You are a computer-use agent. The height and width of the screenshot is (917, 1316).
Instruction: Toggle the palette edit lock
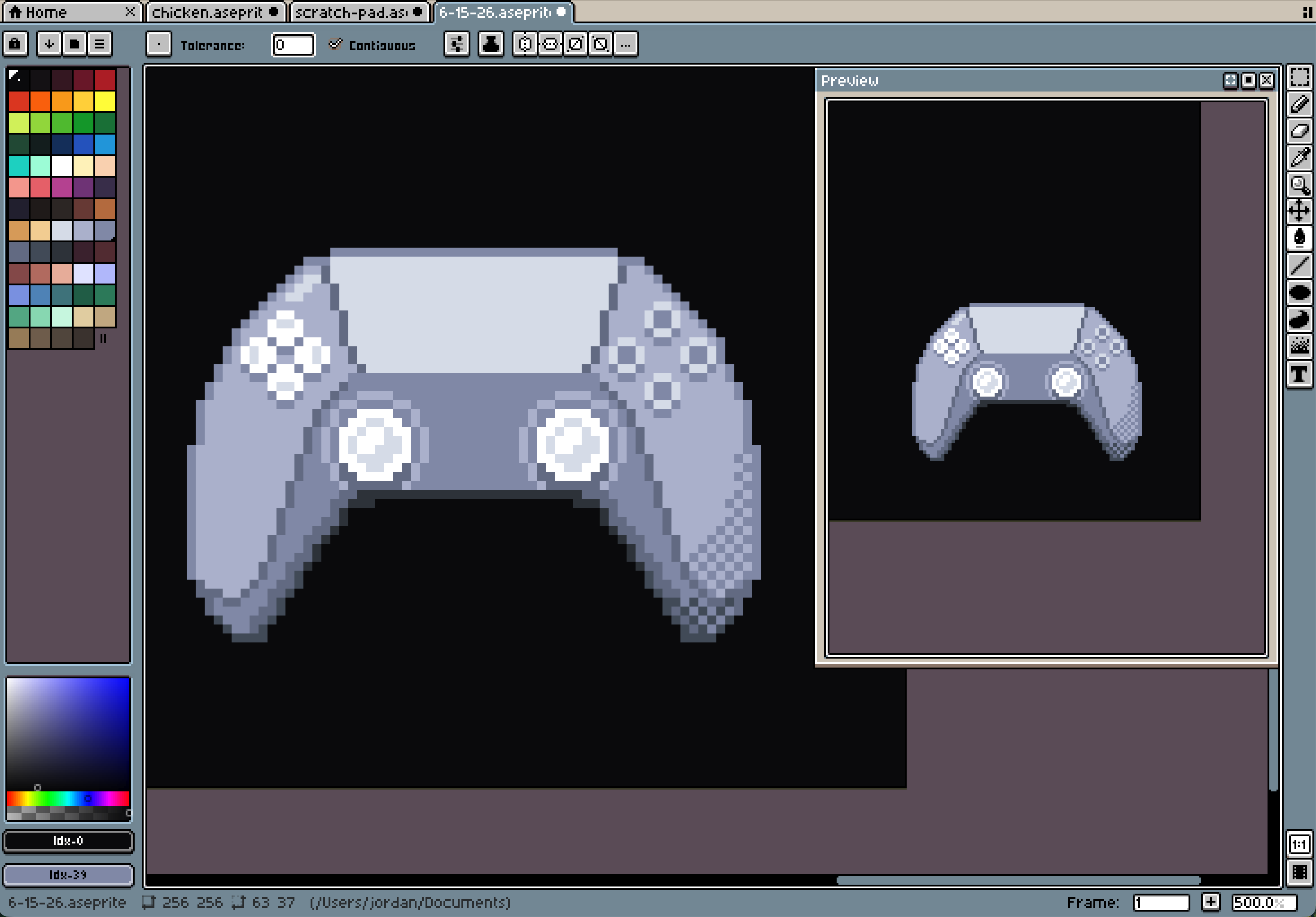(15, 44)
